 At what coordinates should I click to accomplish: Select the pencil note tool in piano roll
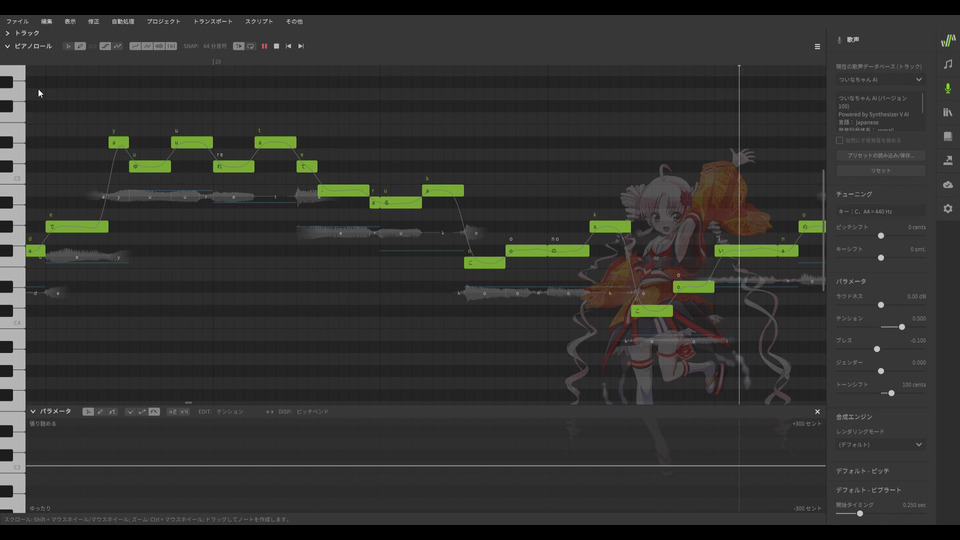80,46
